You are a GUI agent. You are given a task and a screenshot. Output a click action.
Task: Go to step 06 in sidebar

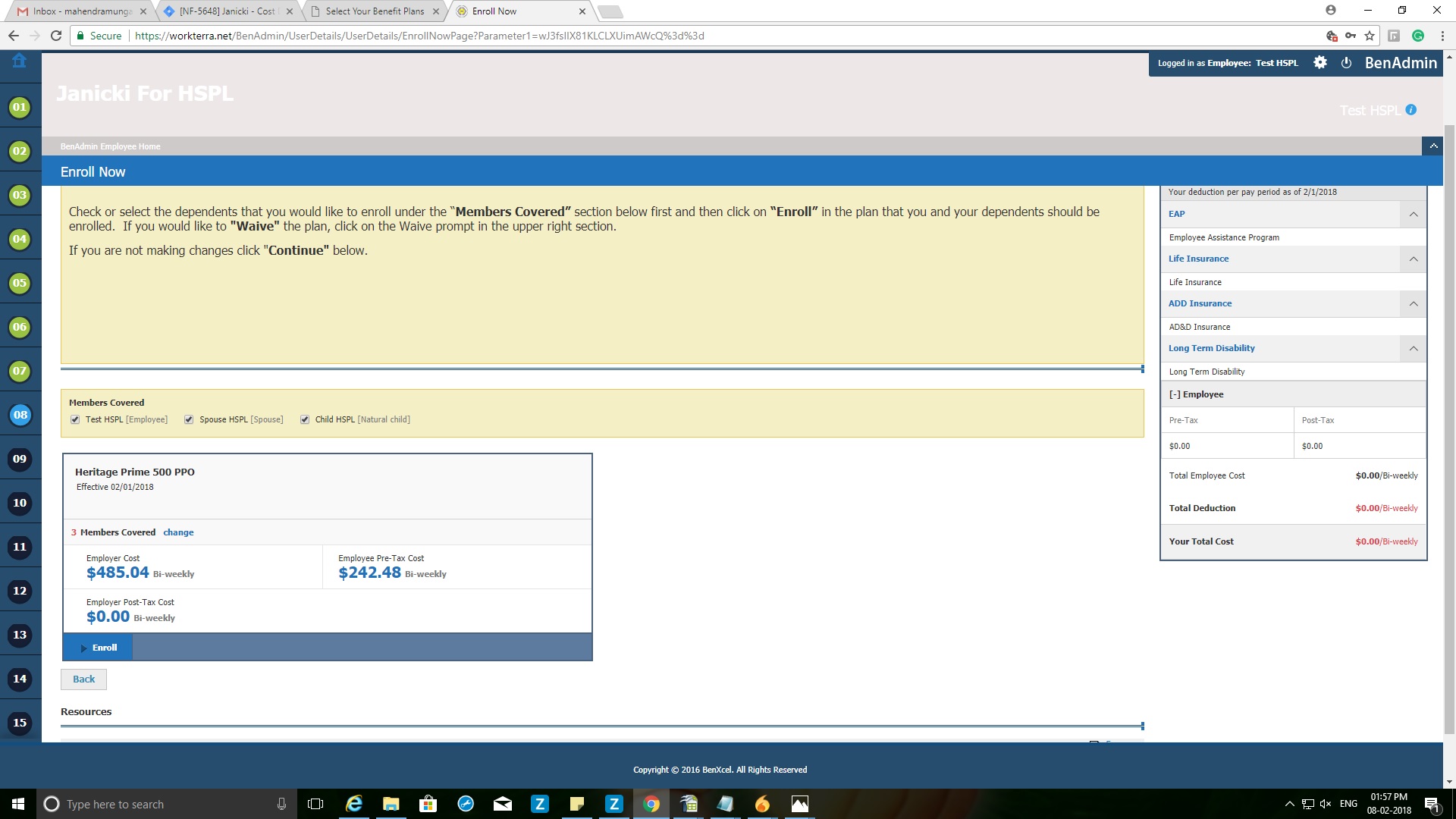click(20, 327)
